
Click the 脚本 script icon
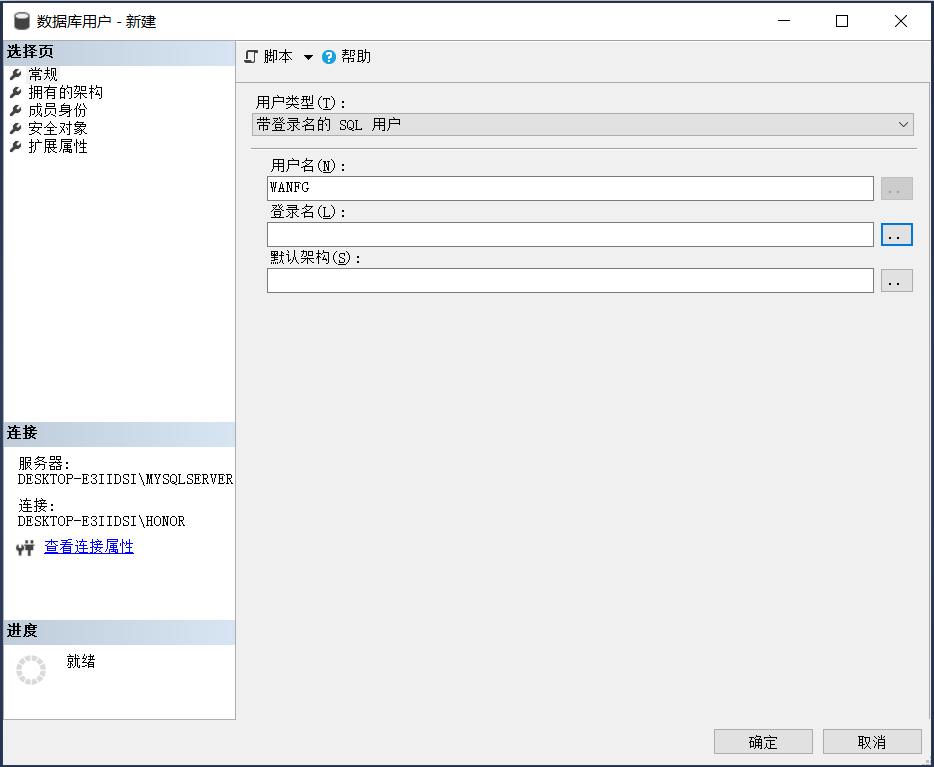251,57
